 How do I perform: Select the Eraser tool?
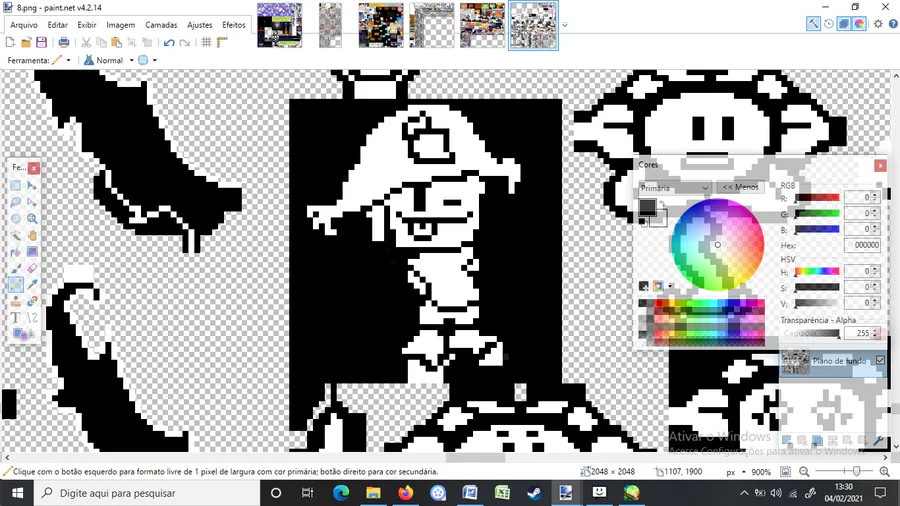pos(32,268)
